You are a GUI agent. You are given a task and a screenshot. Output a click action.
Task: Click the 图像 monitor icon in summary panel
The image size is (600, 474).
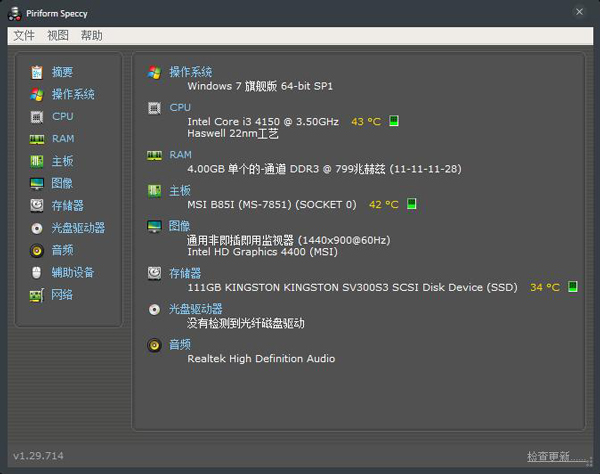click(154, 226)
